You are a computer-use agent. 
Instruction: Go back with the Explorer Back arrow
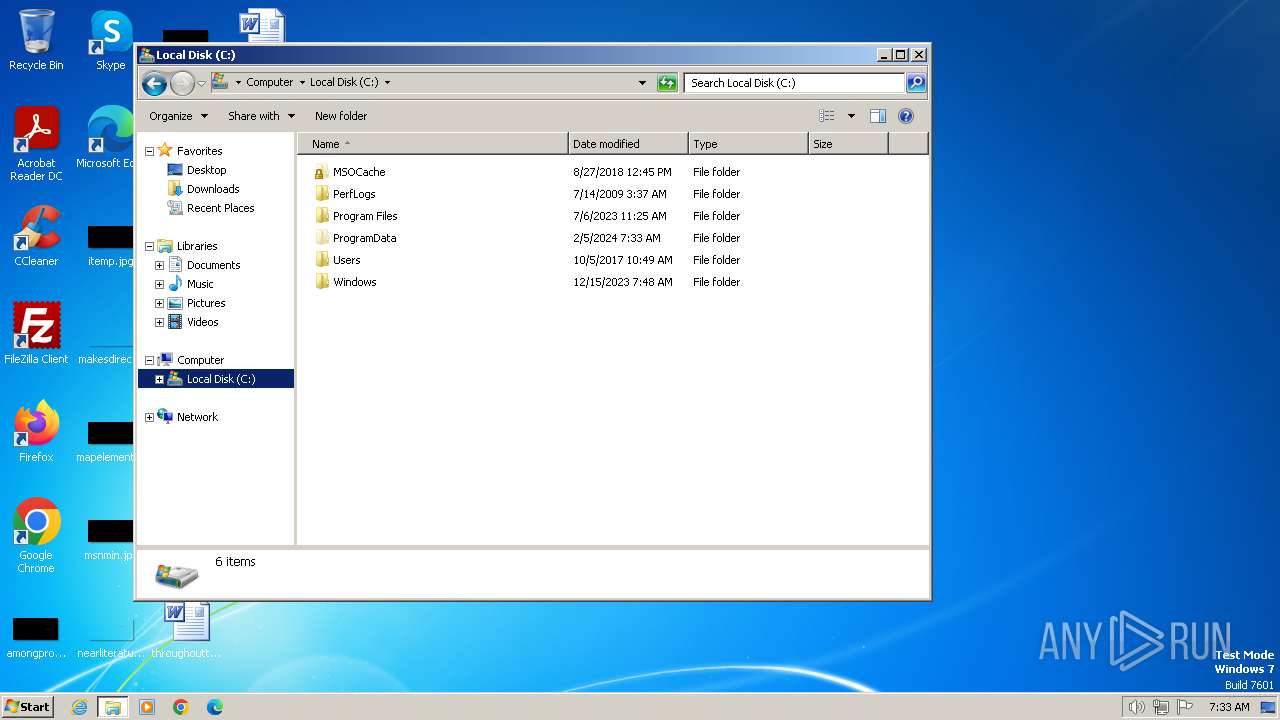[x=154, y=83]
